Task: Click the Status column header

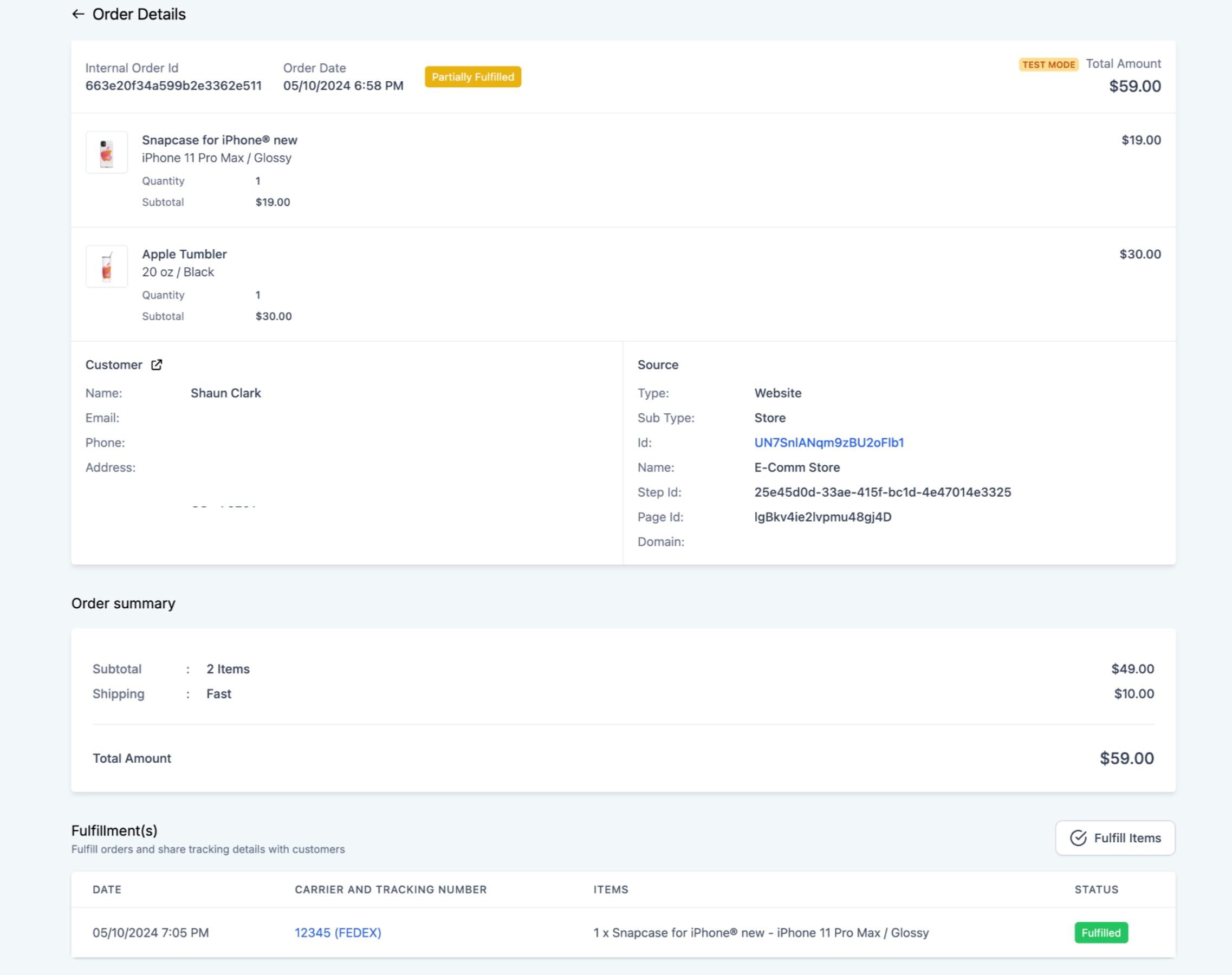Action: [x=1095, y=889]
